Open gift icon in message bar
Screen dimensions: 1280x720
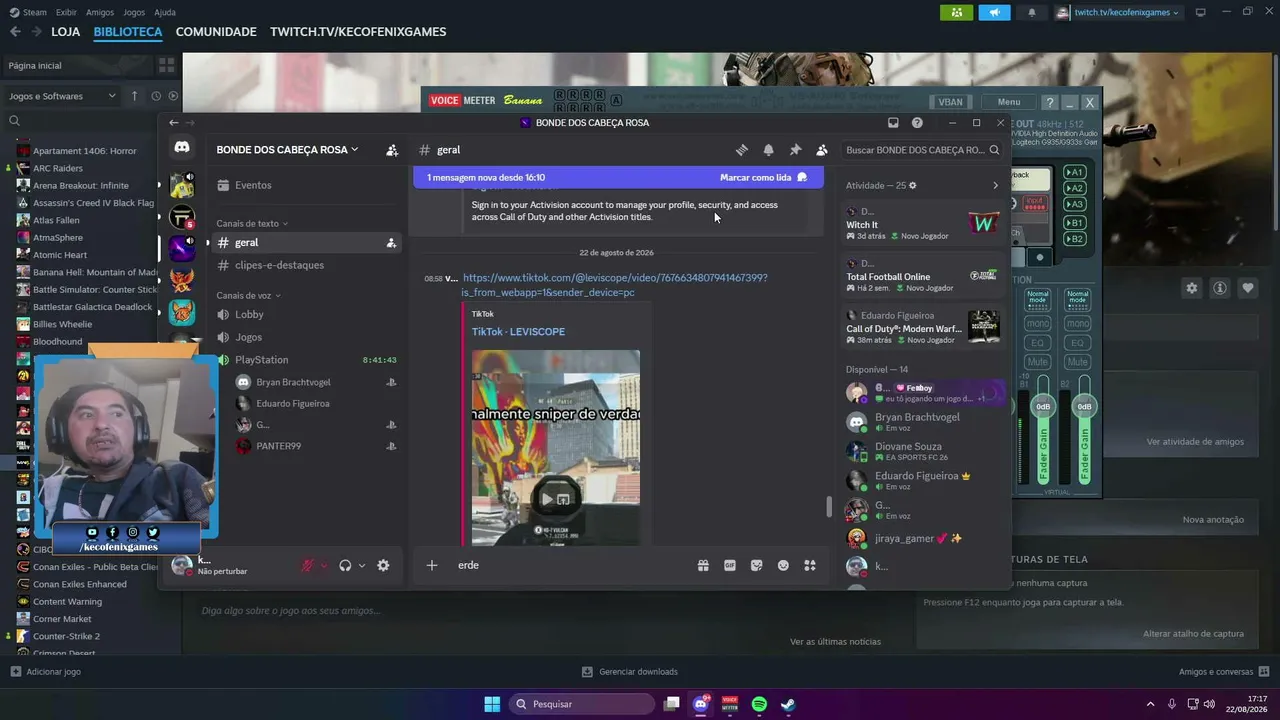703,565
